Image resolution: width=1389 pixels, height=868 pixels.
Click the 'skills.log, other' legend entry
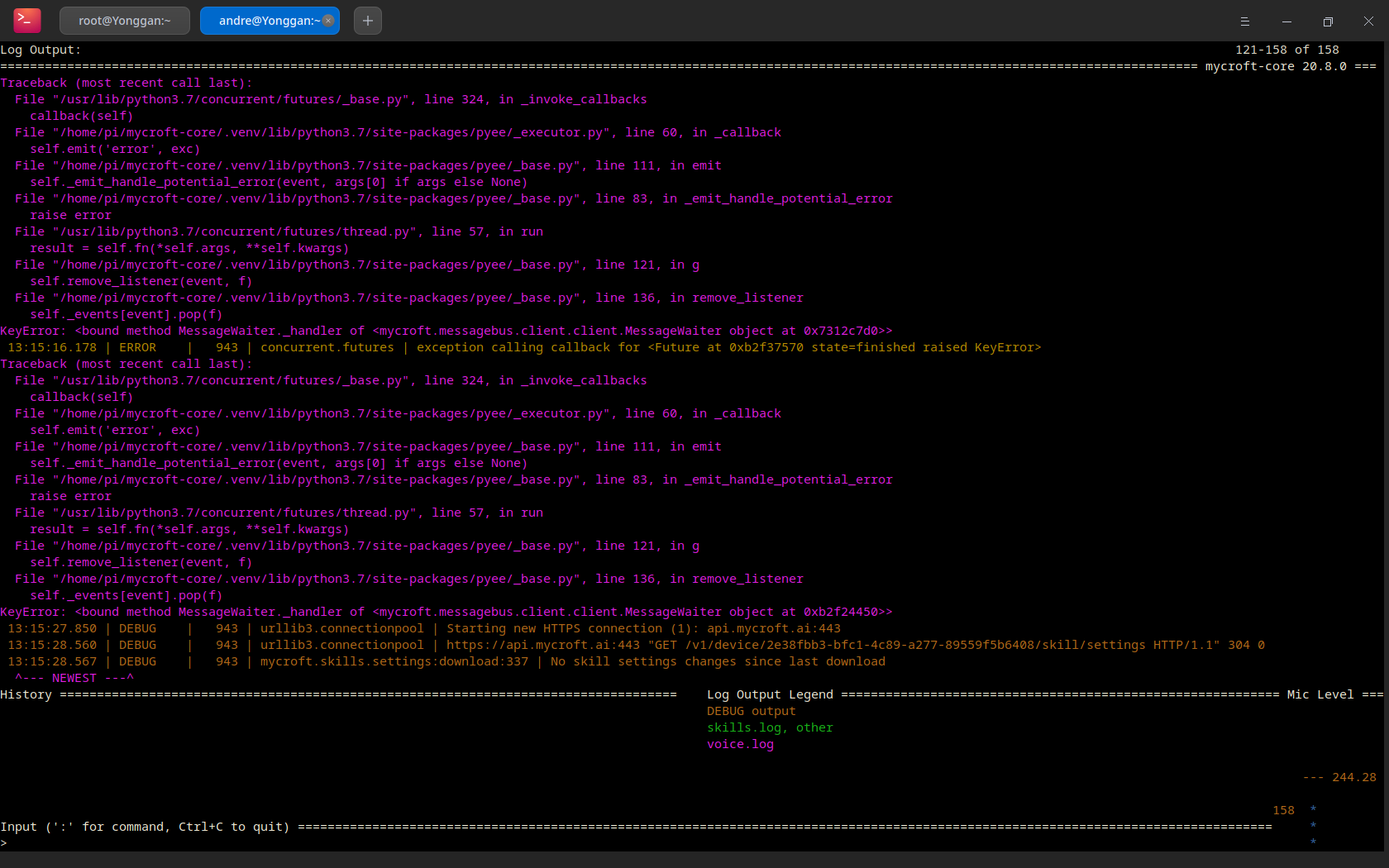pos(770,727)
